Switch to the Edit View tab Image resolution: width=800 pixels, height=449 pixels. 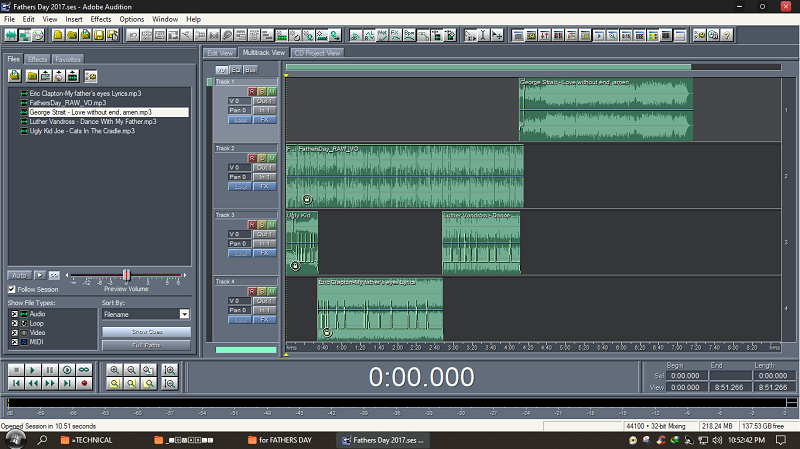(220, 53)
